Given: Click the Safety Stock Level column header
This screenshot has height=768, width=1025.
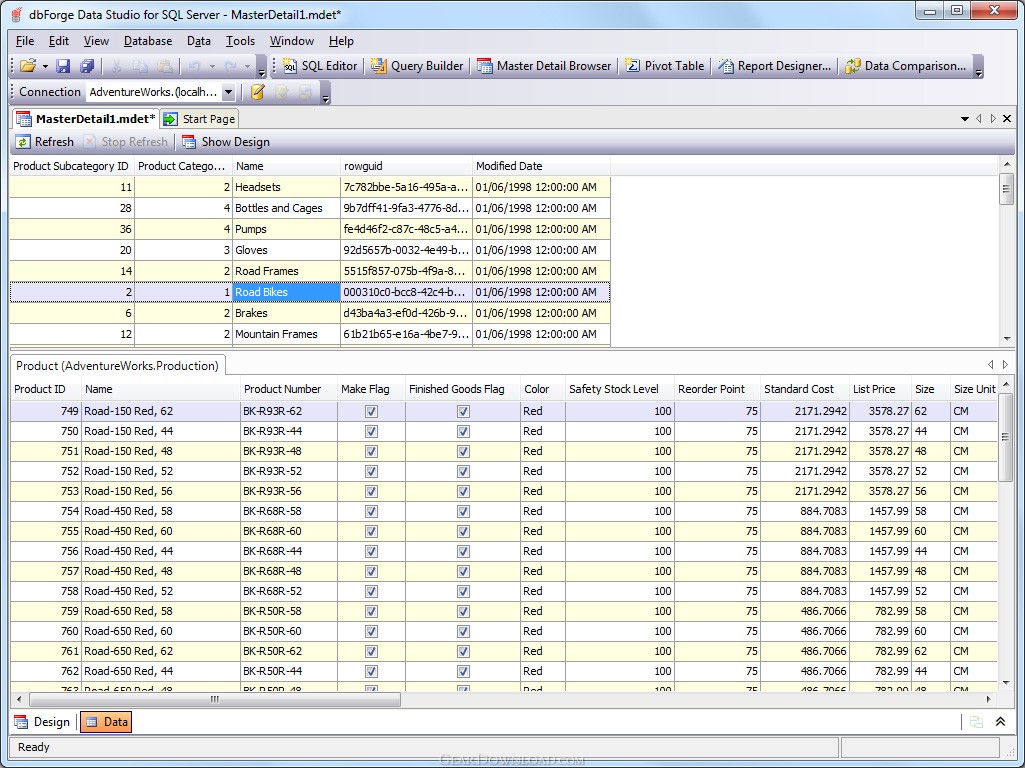Looking at the screenshot, I should 619,389.
